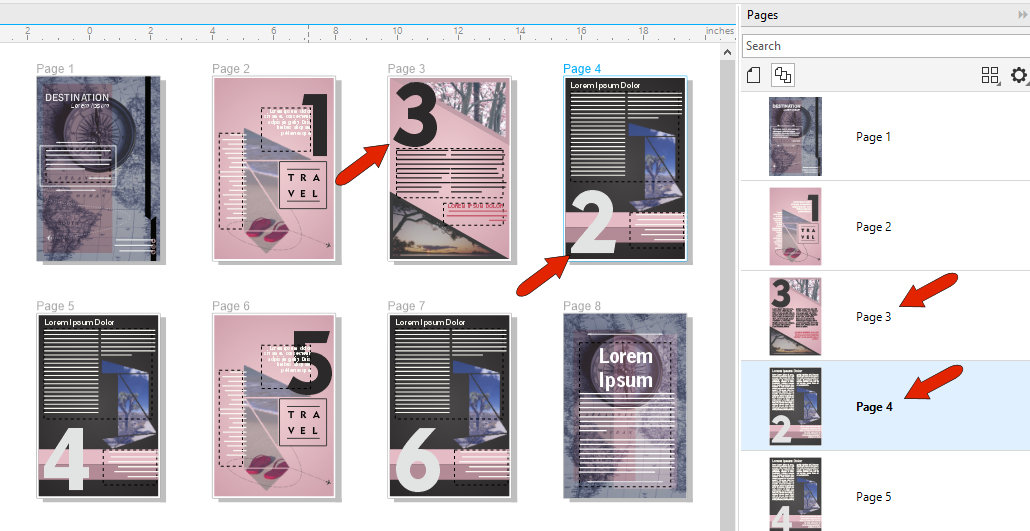Viewport: 1030px width, 531px height.
Task: Click the Search field in Pages docker
Action: coord(886,46)
